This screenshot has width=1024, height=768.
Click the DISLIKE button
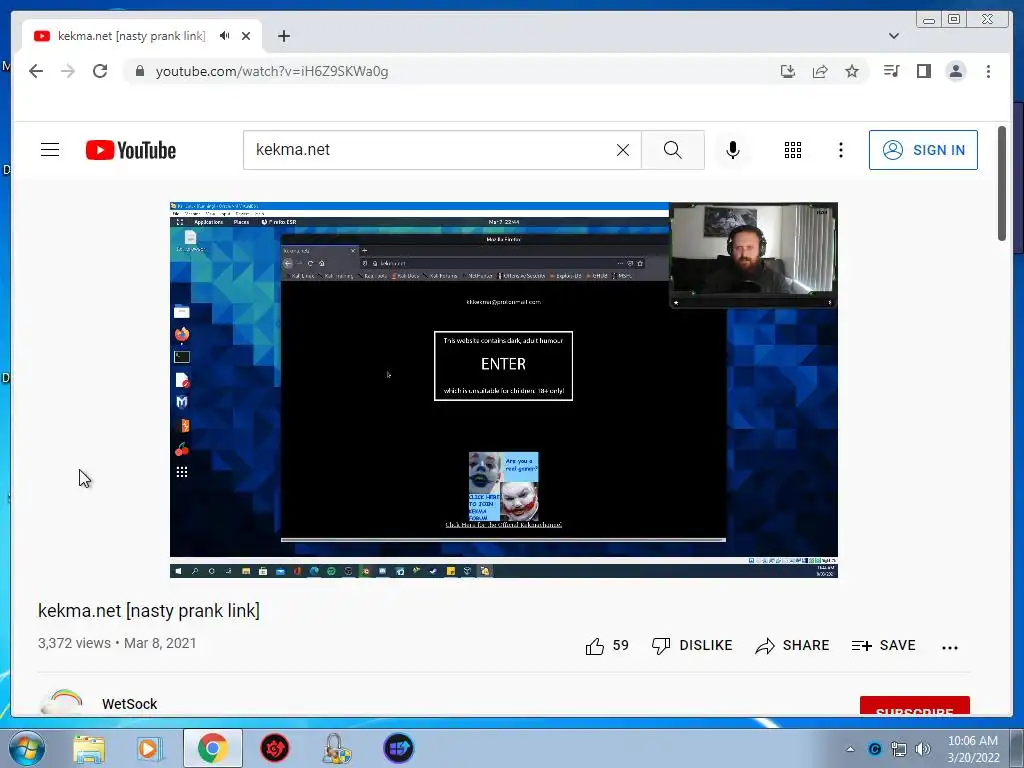click(692, 645)
